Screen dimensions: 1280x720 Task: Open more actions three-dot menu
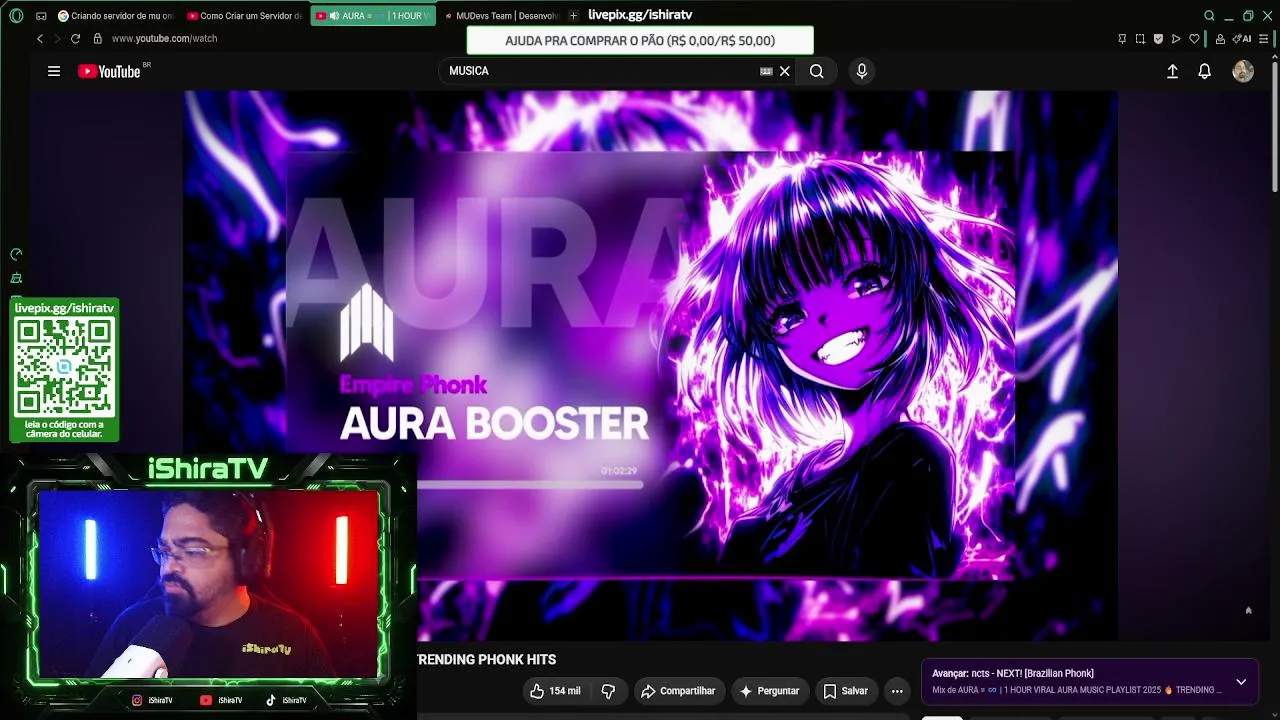897,691
